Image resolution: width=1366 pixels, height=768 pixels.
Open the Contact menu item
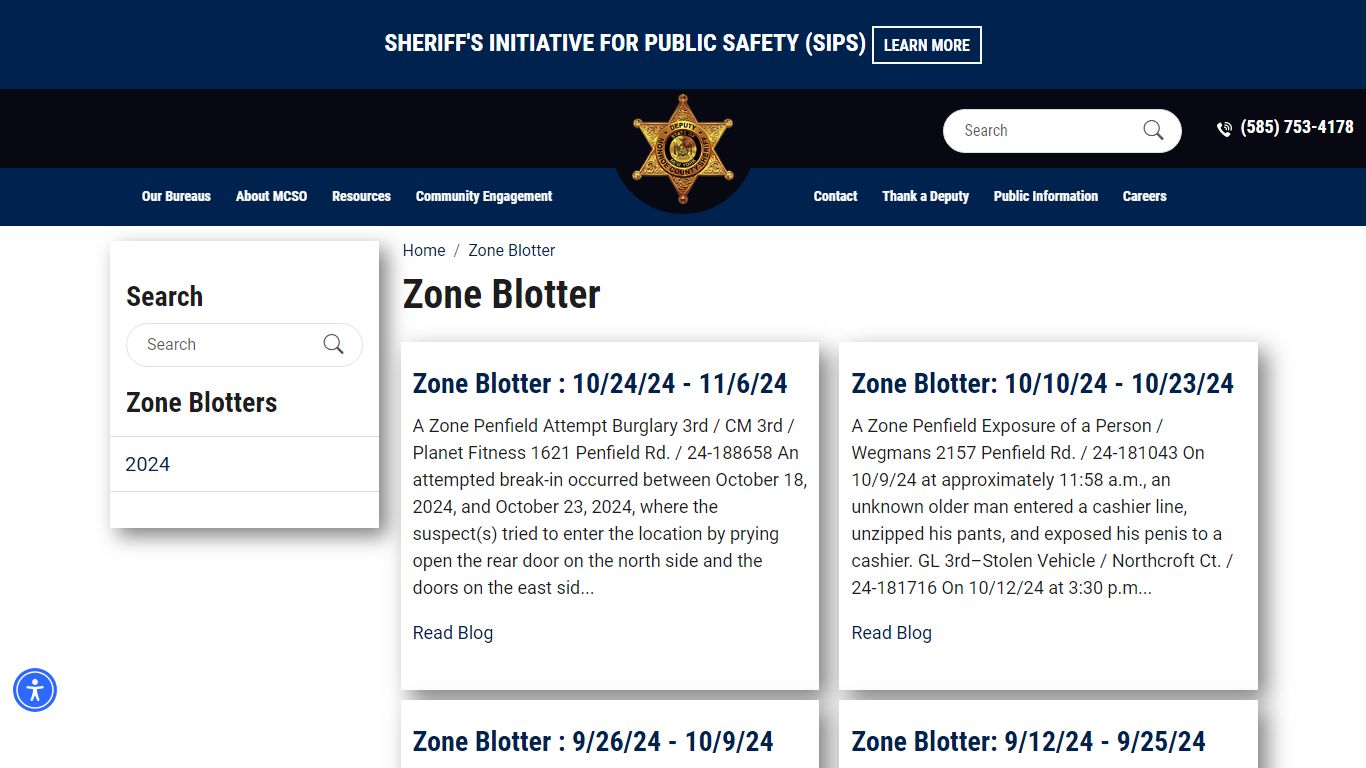point(835,196)
